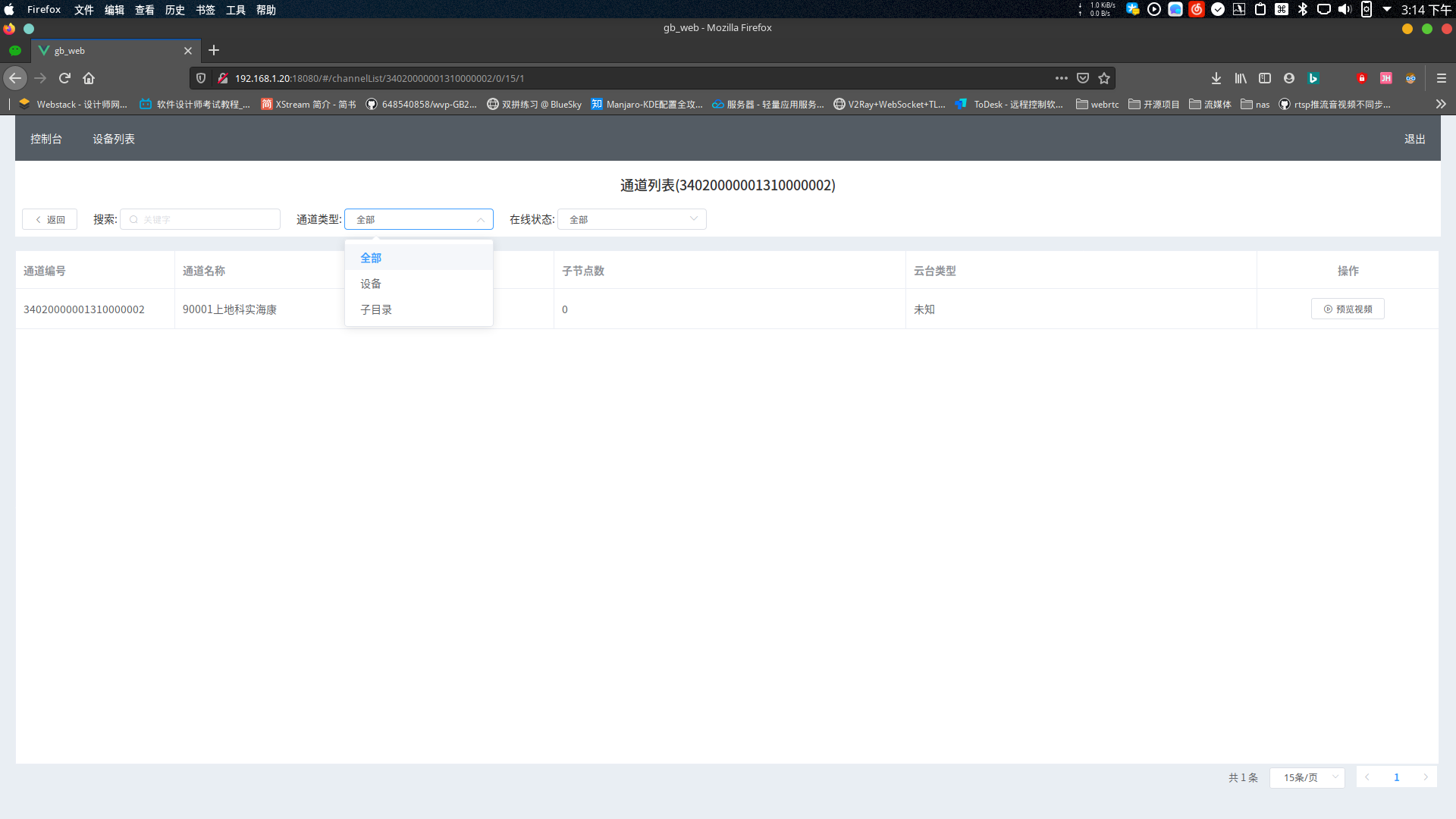The height and width of the screenshot is (819, 1456).
Task: Open the 设备列表 navigation tab
Action: tap(114, 139)
